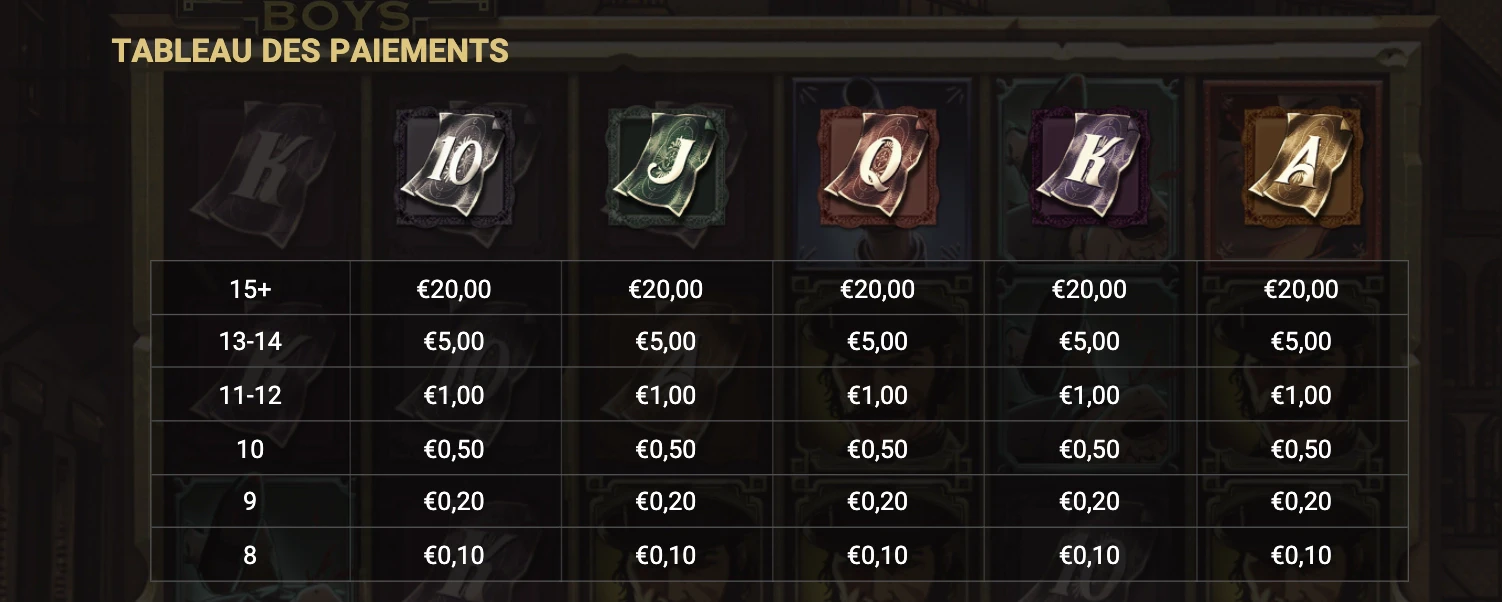The image size is (1502, 602).
Task: Select the row label for 9 symbols
Action: click(250, 502)
